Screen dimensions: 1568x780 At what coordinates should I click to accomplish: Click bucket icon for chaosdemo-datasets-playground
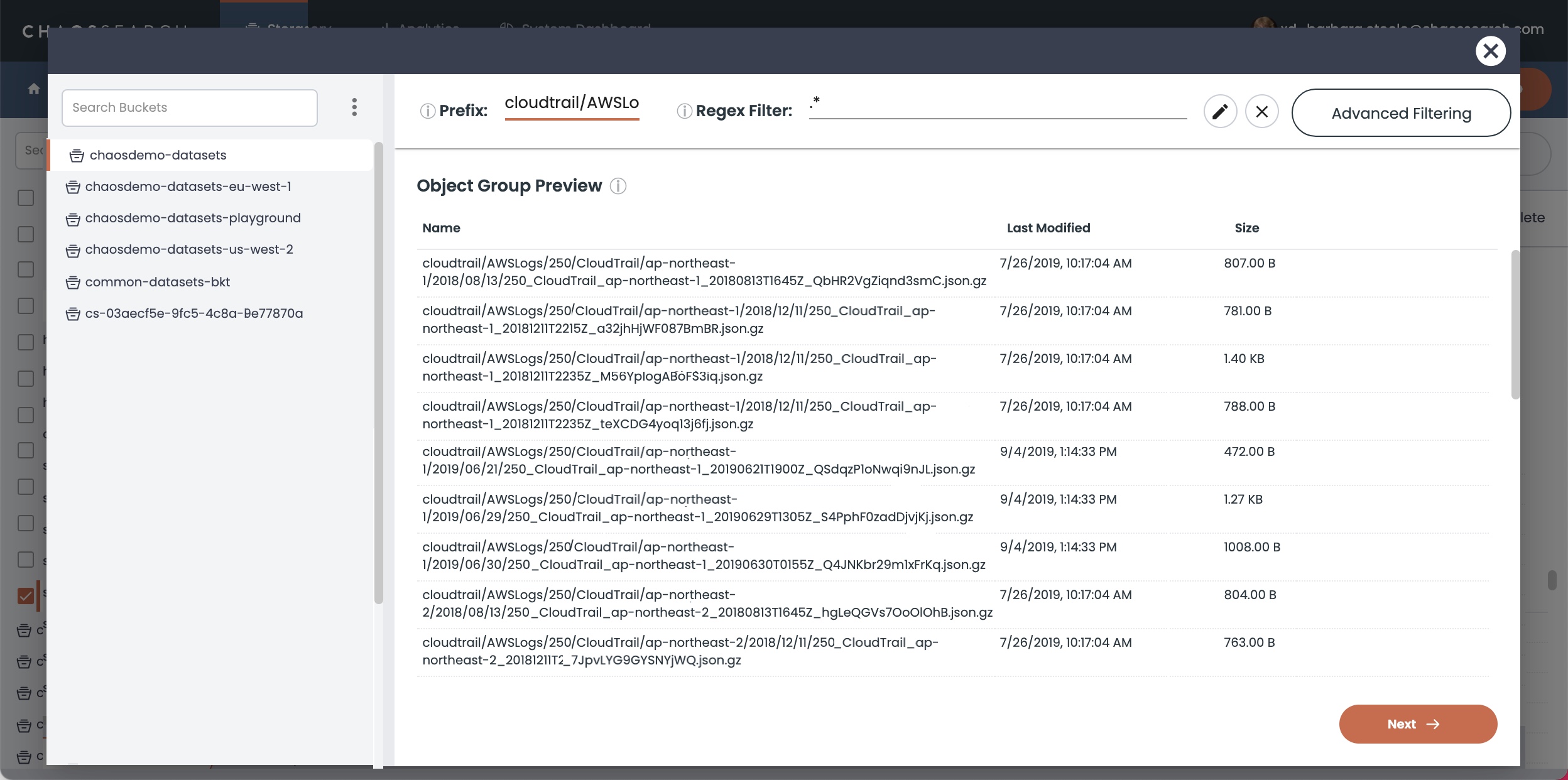click(x=73, y=219)
